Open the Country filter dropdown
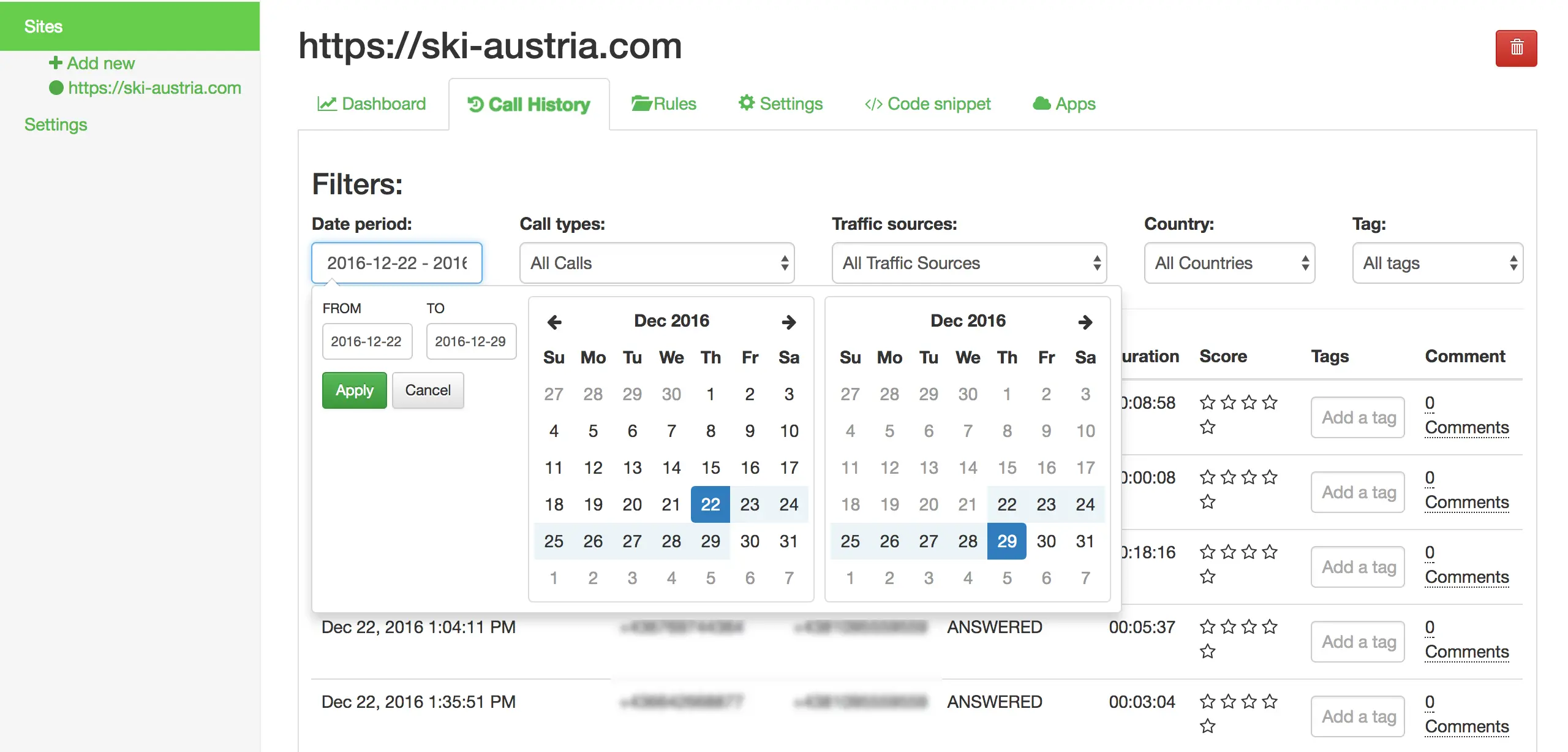The height and width of the screenshot is (752, 1568). click(x=1229, y=263)
